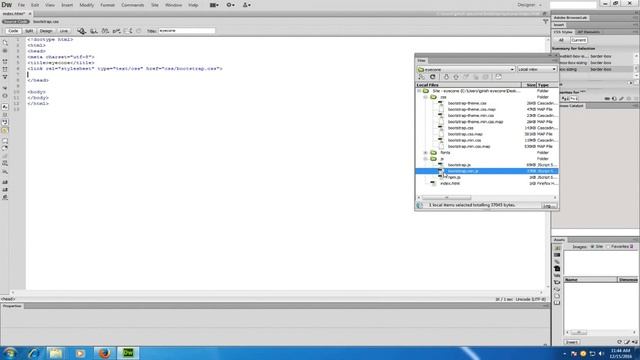Image resolution: width=640 pixels, height=360 pixels.
Task: Click the Windows Start button
Action: tap(10, 353)
